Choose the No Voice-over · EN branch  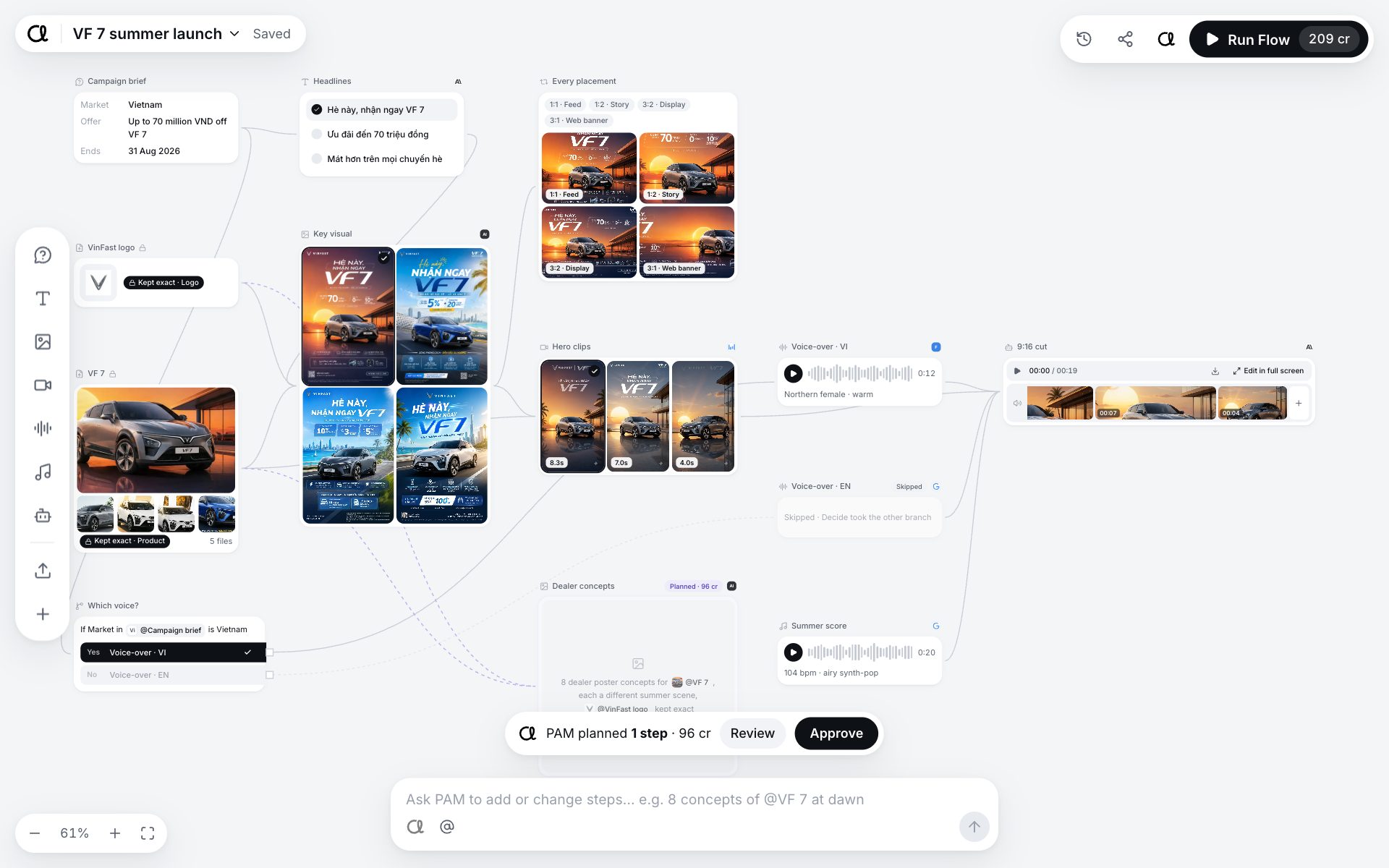(x=173, y=675)
